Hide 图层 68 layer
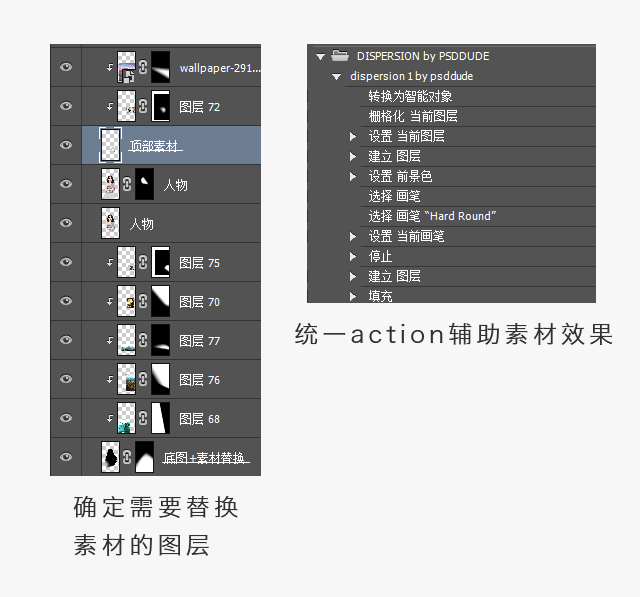Screen dimensions: 640x597 tap(66, 418)
